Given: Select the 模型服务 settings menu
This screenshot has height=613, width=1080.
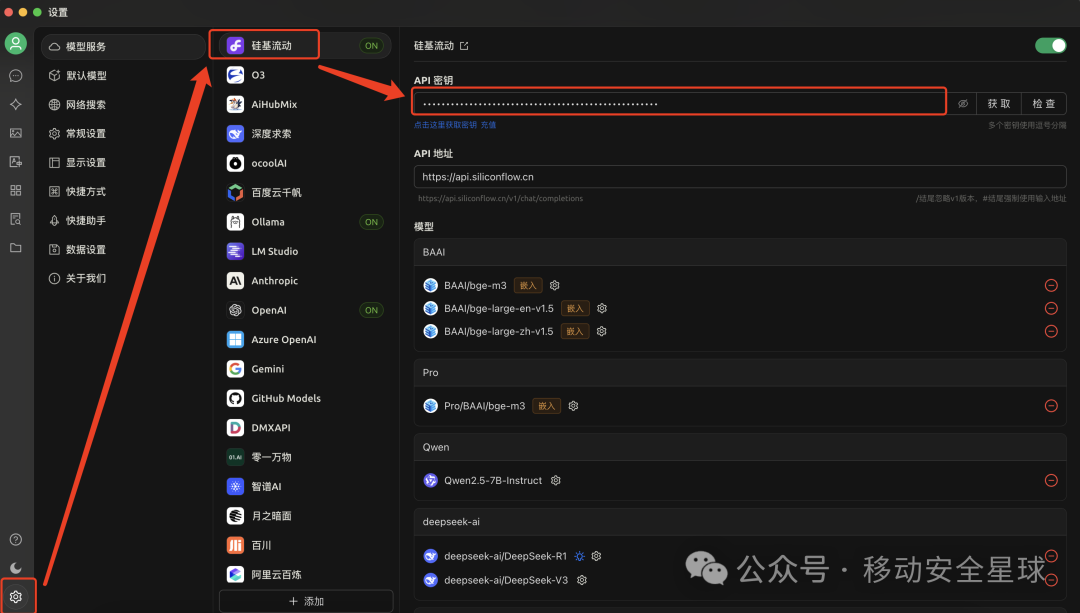Looking at the screenshot, I should tap(123, 46).
